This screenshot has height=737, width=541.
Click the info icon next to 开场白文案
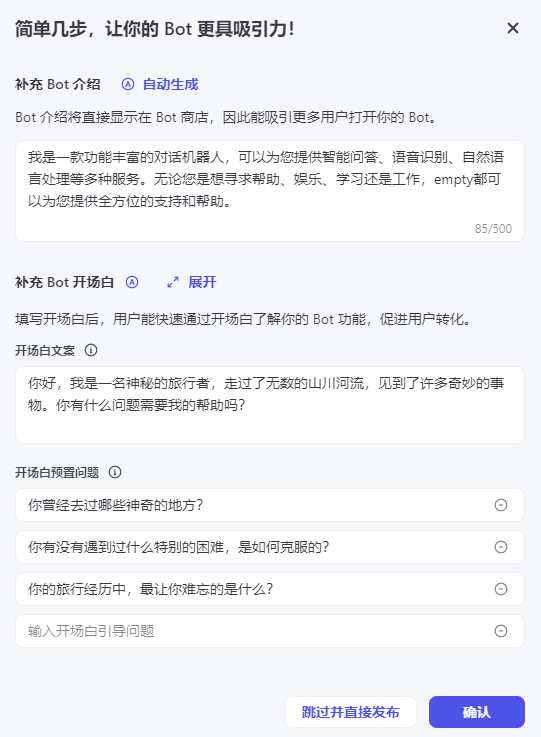[x=91, y=350]
